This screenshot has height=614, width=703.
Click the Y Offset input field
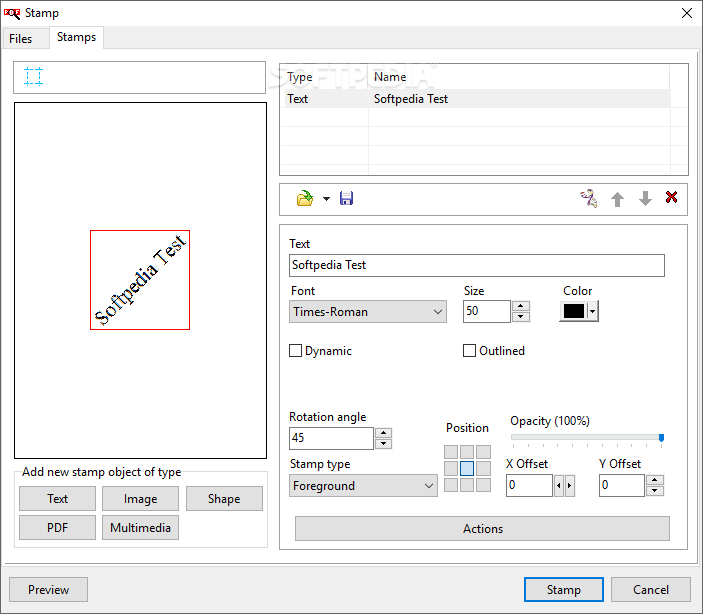(622, 485)
